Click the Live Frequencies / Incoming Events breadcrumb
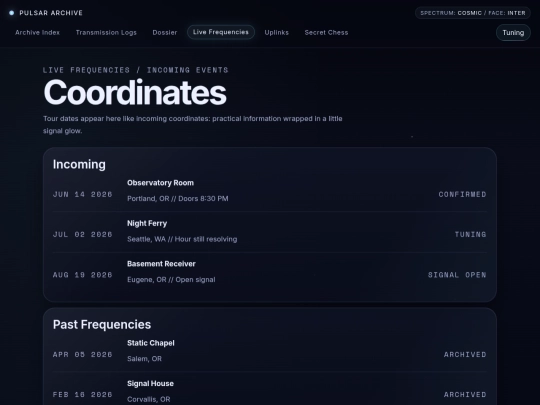The image size is (540, 405). coord(136,70)
